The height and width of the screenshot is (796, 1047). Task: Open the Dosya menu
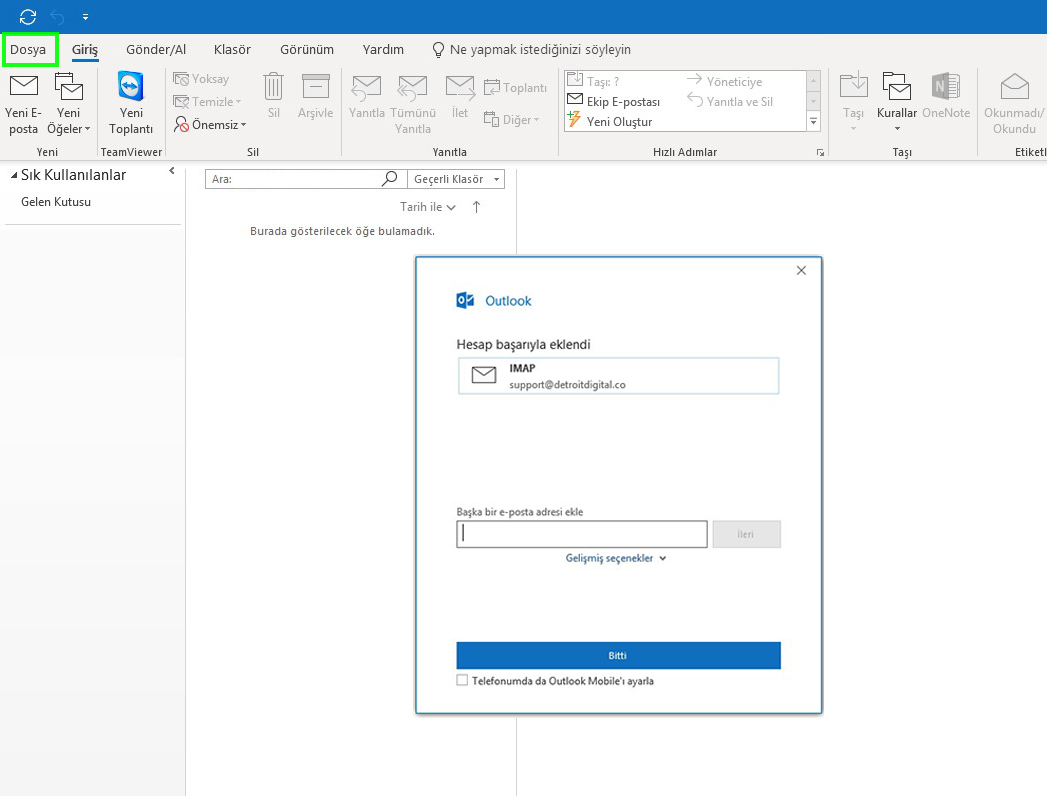(x=30, y=49)
